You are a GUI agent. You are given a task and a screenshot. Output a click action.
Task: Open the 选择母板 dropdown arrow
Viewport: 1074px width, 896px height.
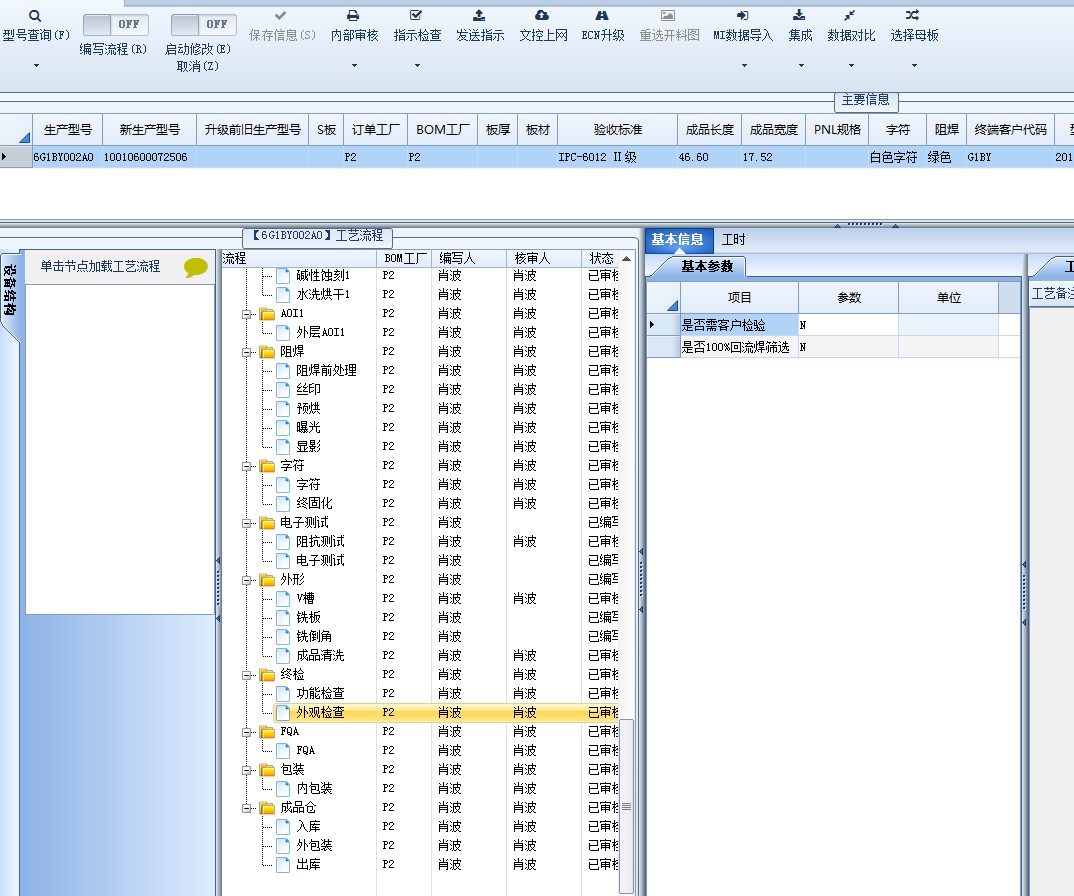point(914,66)
